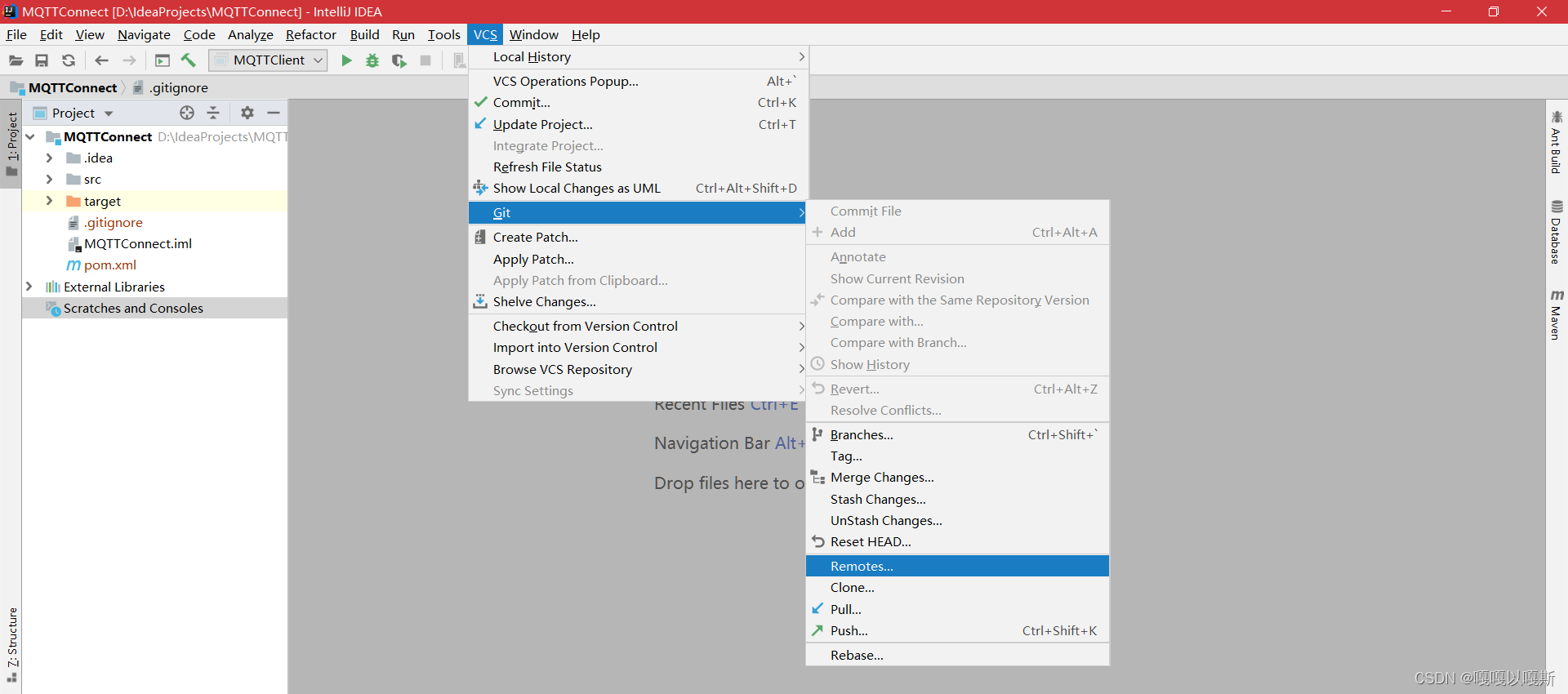Screen dimensions: 1568x694
Task: Open the Ant Build side panel
Action: point(1556,140)
